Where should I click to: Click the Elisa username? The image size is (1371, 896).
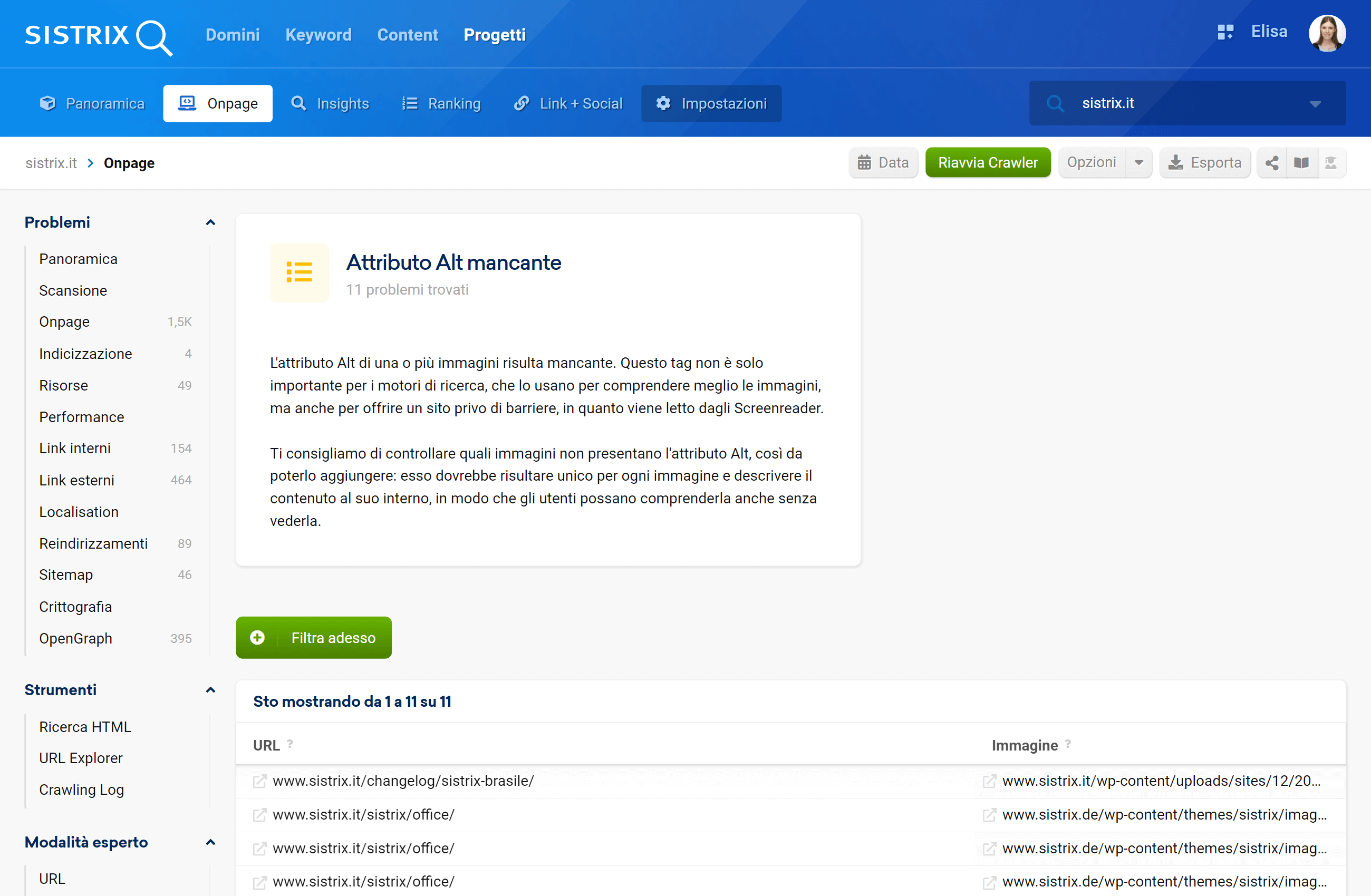[x=1269, y=32]
